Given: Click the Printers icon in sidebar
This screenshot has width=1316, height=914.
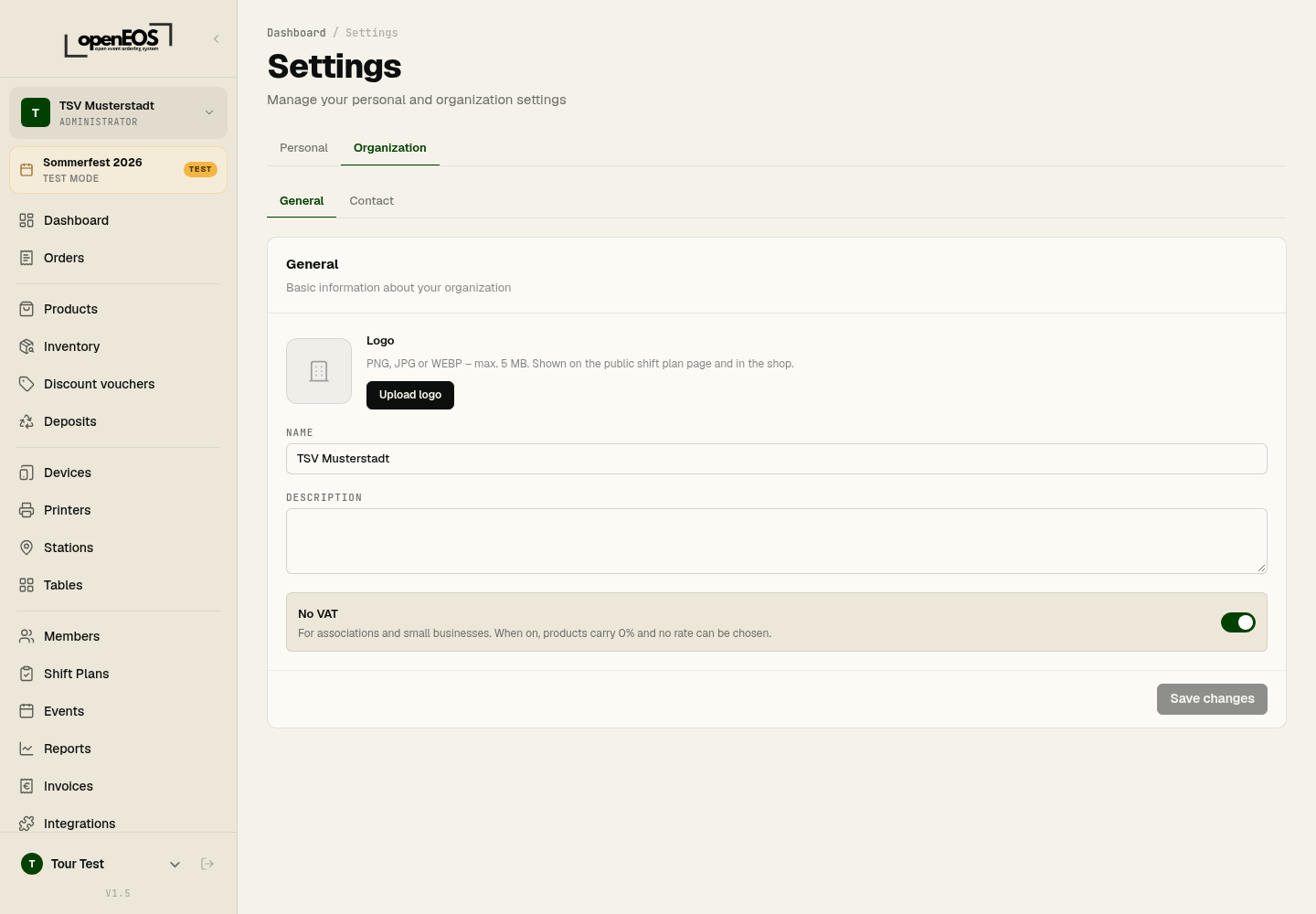Looking at the screenshot, I should (27, 510).
